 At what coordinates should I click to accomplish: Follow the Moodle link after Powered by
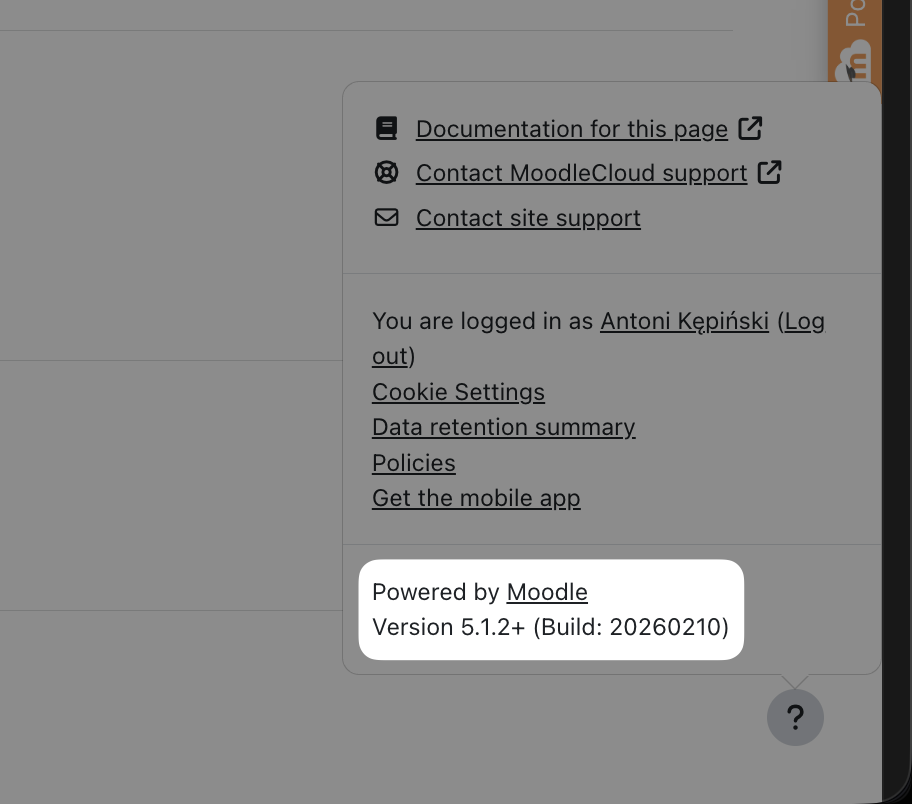(547, 592)
